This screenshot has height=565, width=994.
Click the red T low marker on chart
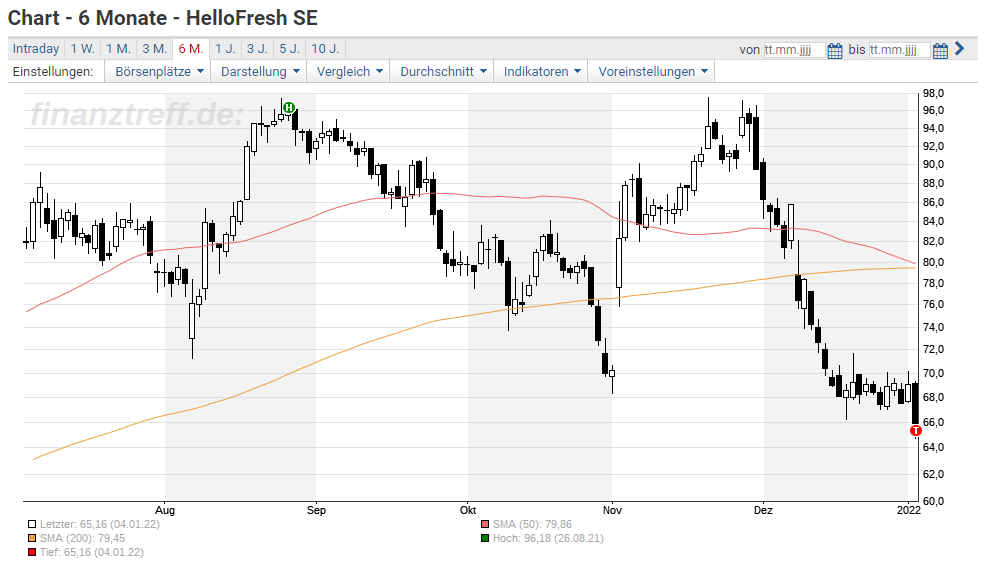pyautogui.click(x=915, y=431)
